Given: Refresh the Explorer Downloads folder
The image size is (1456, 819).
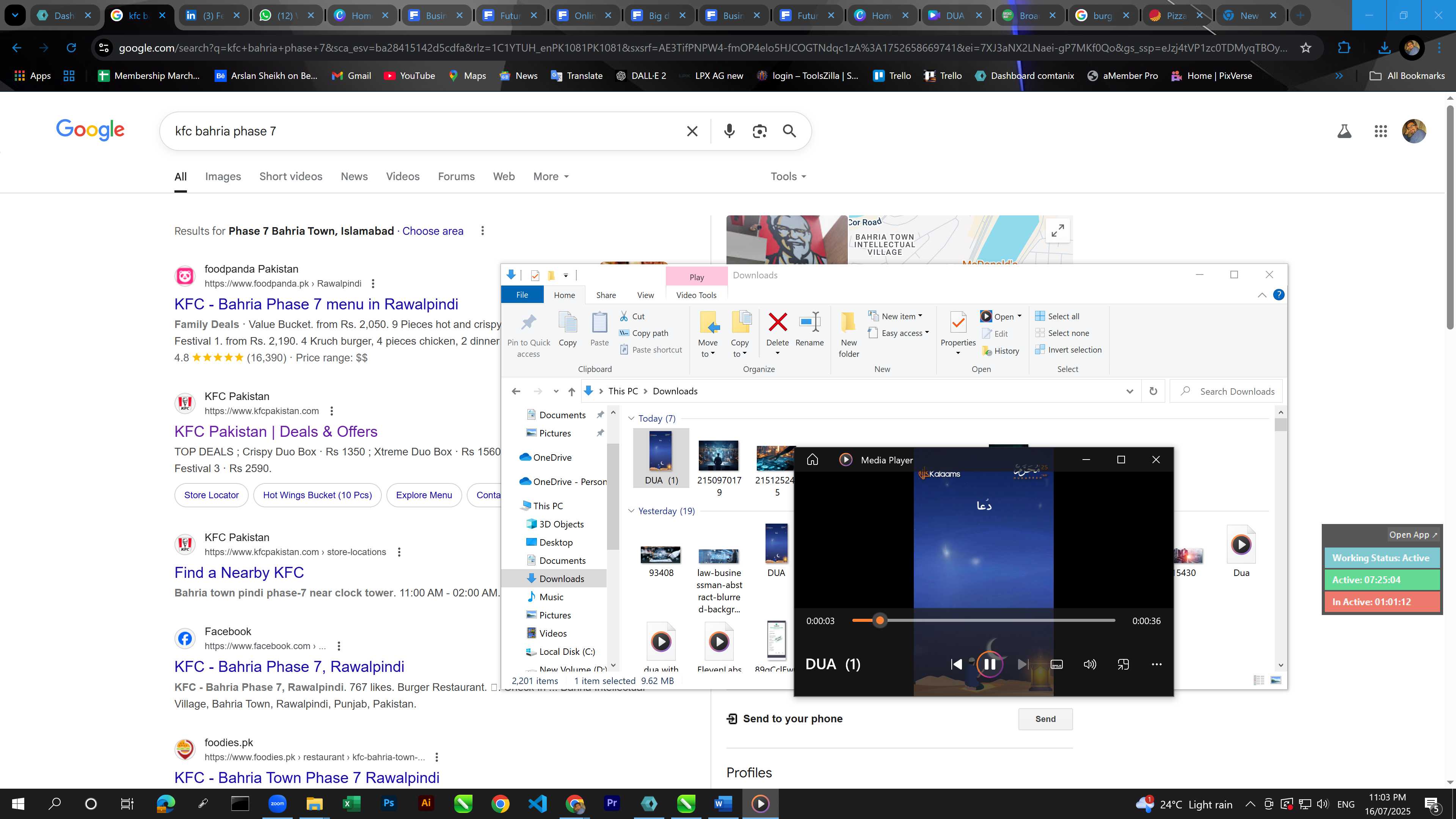Looking at the screenshot, I should point(1153,392).
